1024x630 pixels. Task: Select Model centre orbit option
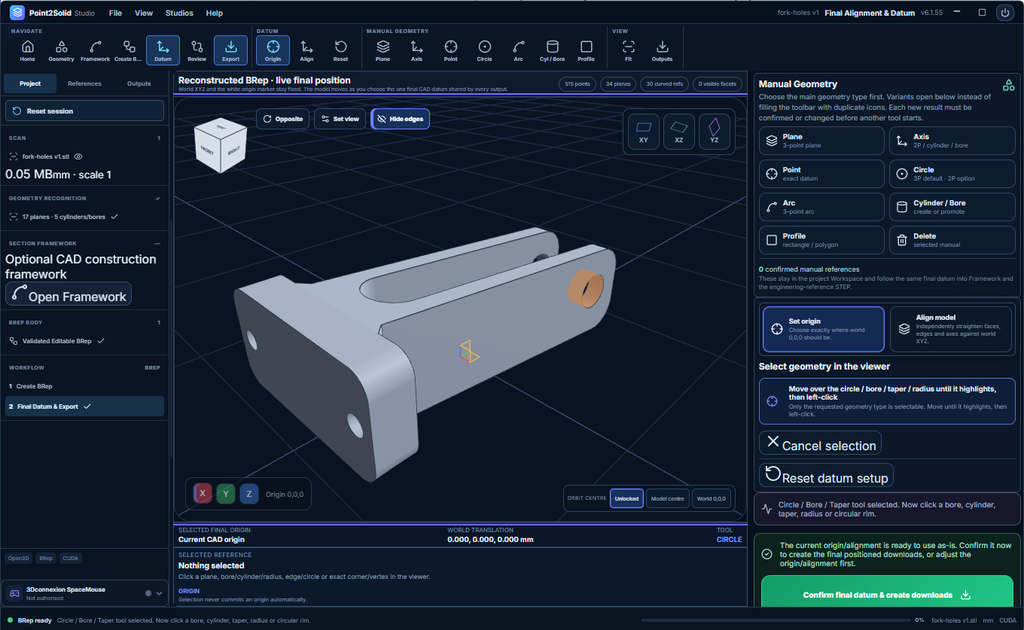[667, 499]
